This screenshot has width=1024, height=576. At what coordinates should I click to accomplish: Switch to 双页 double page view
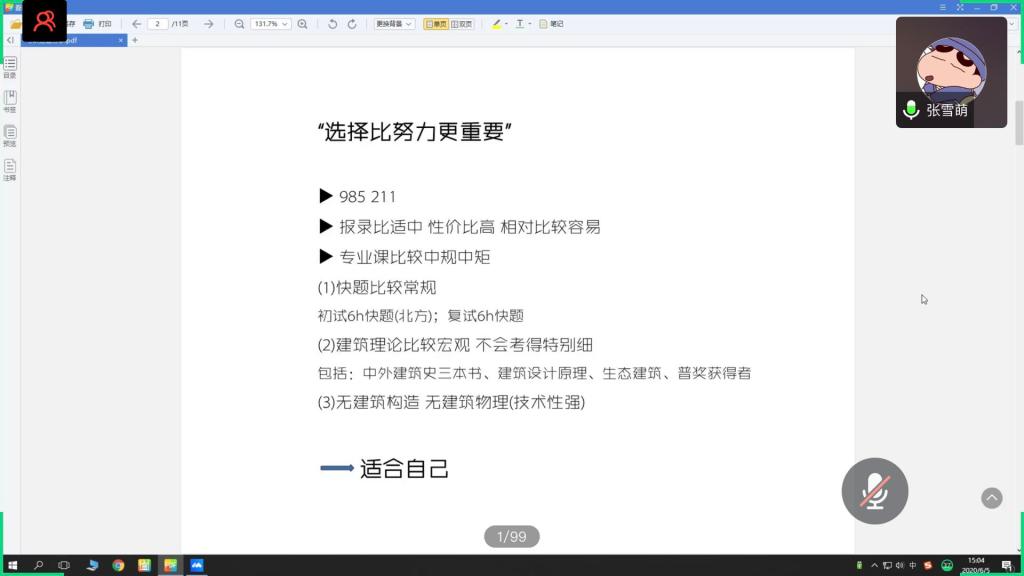click(x=462, y=23)
